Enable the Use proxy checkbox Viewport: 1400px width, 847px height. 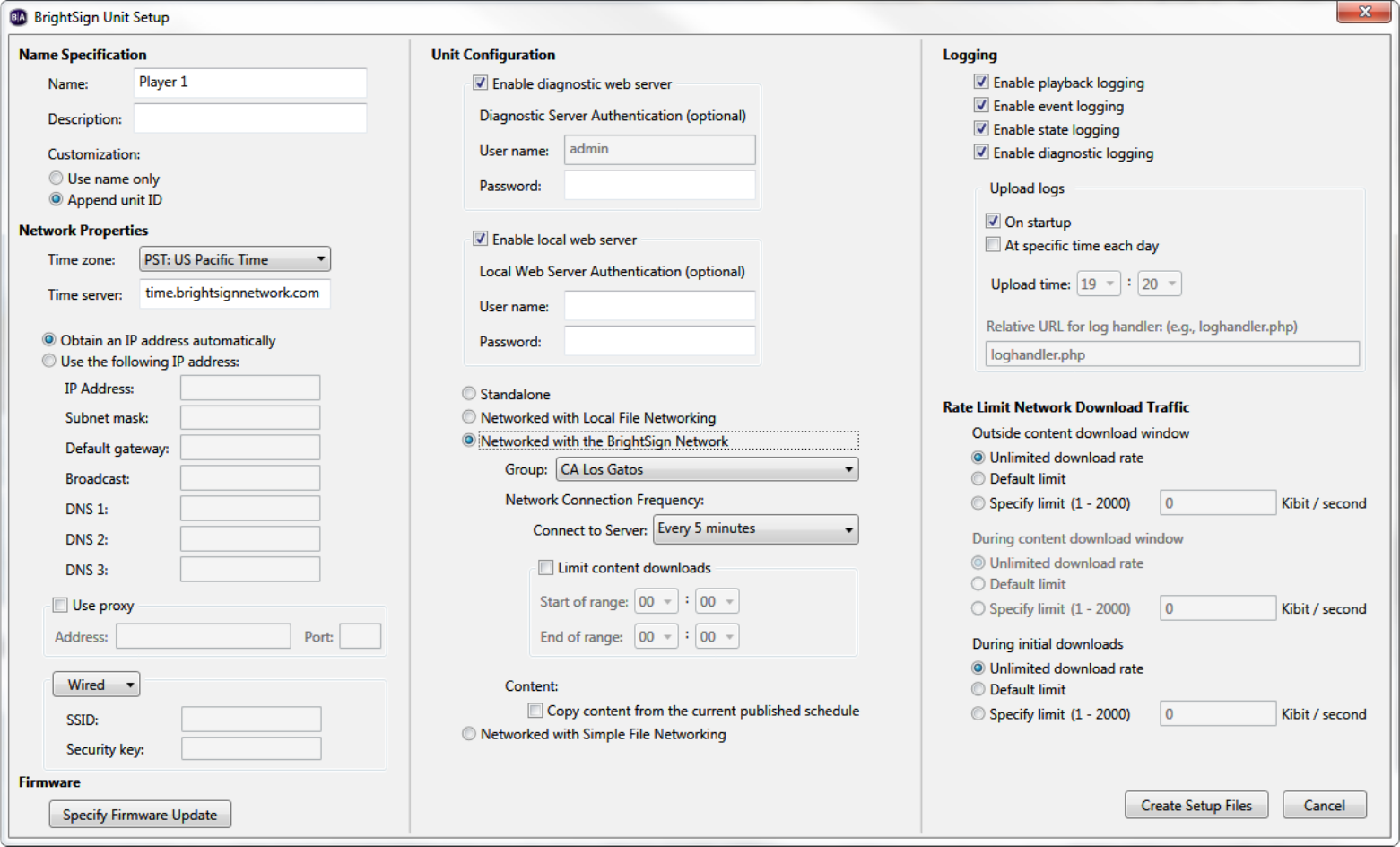60,606
